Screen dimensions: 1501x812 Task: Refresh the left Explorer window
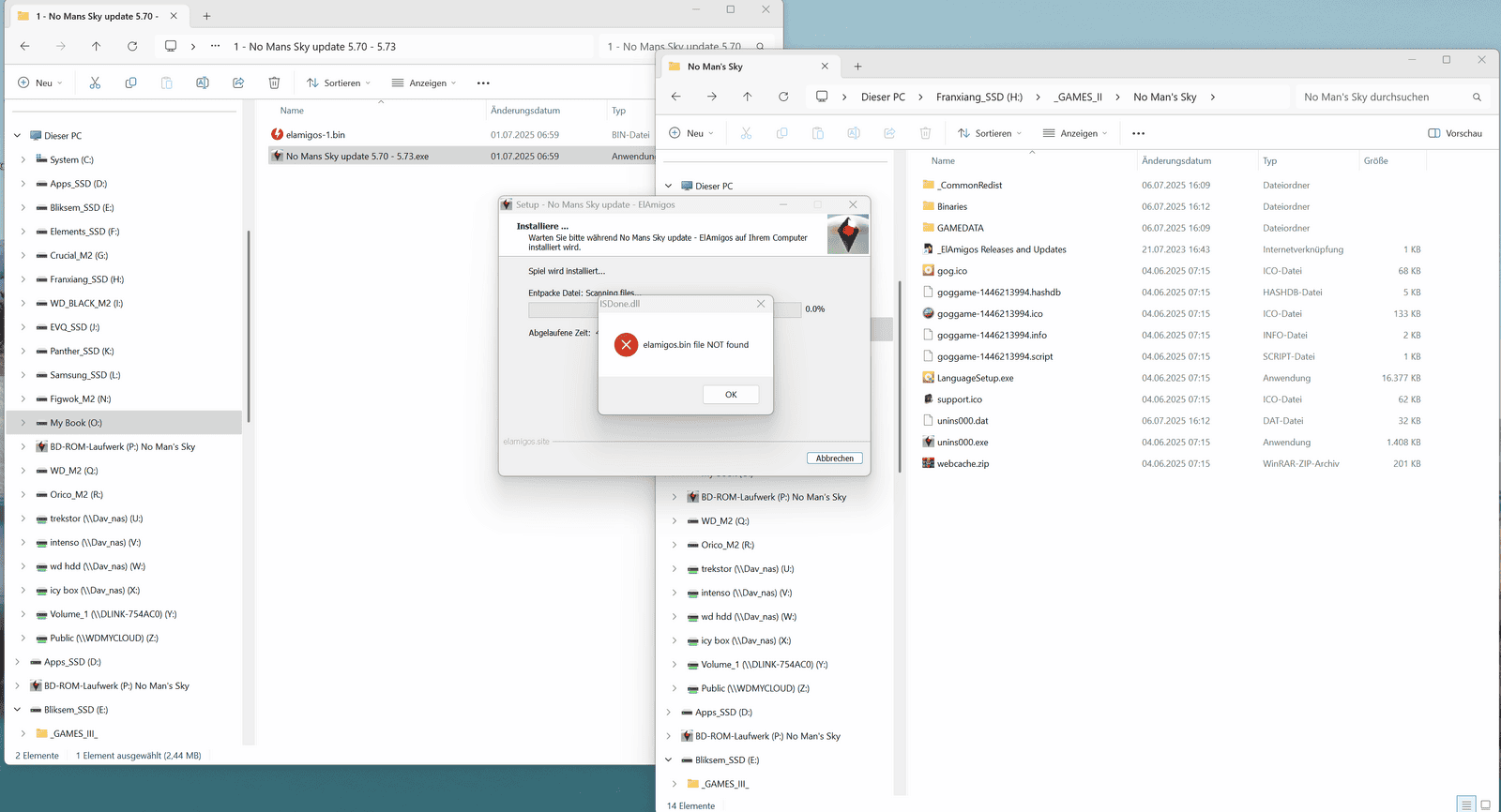[132, 46]
